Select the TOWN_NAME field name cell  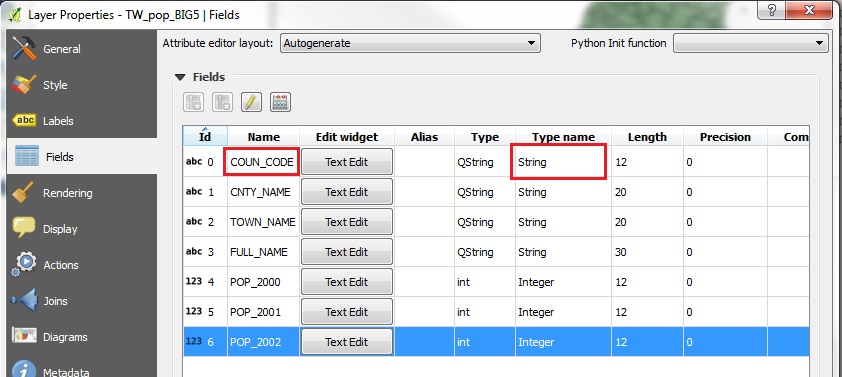click(263, 222)
